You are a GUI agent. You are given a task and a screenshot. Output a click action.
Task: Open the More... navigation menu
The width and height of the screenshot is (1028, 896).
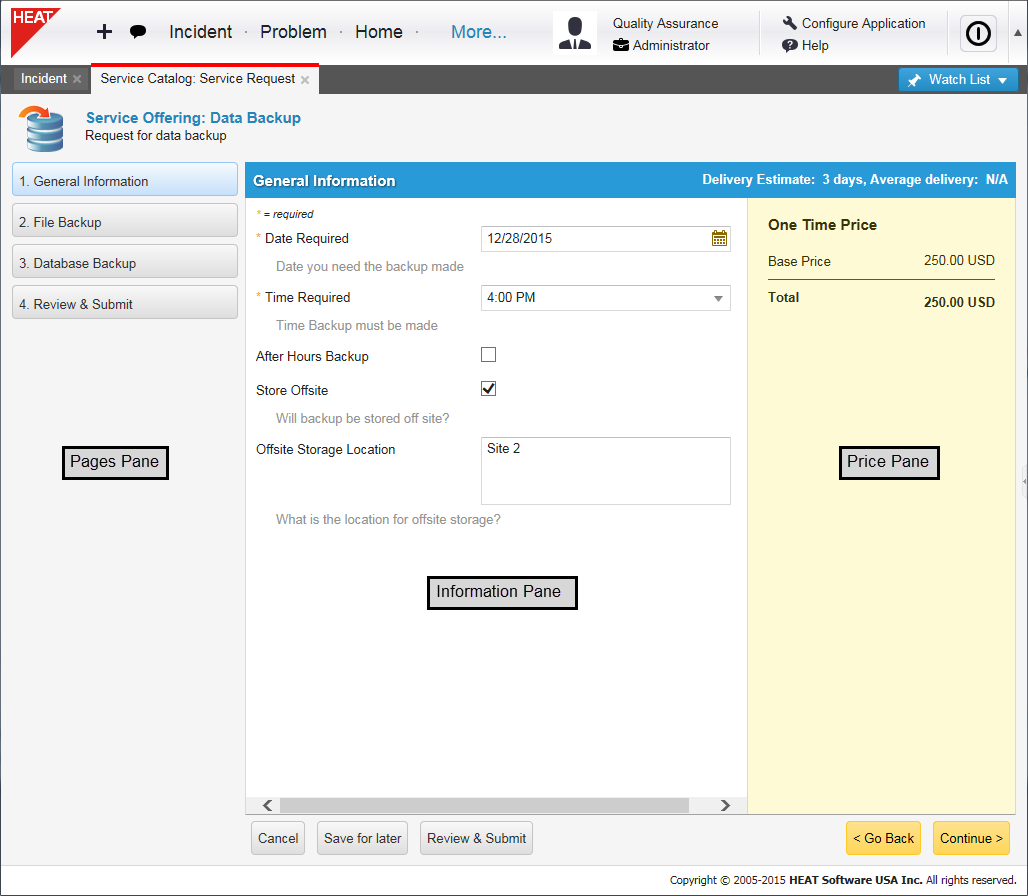(x=478, y=31)
